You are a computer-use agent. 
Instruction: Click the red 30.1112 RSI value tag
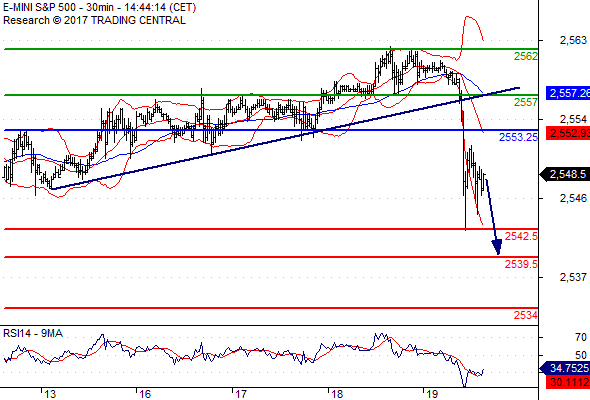[568, 382]
